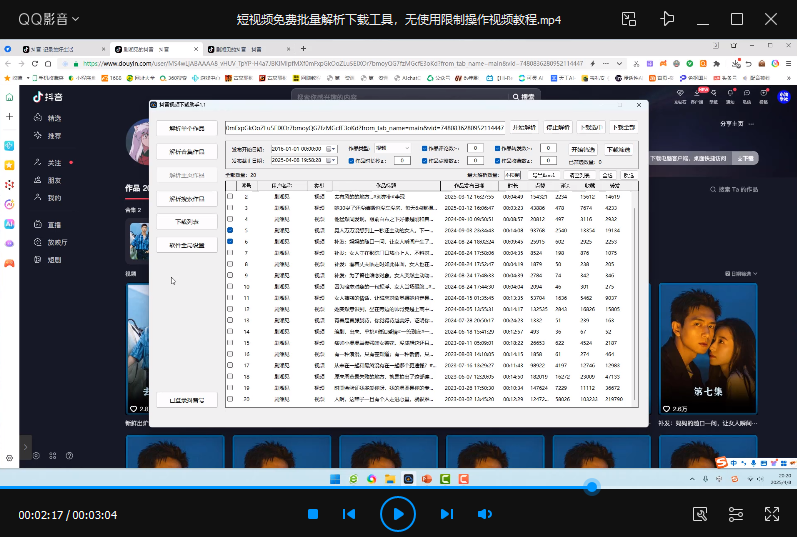Image resolution: width=797 pixels, height=537 pixels.
Task: Click the playback progress slider handle
Action: (592, 487)
